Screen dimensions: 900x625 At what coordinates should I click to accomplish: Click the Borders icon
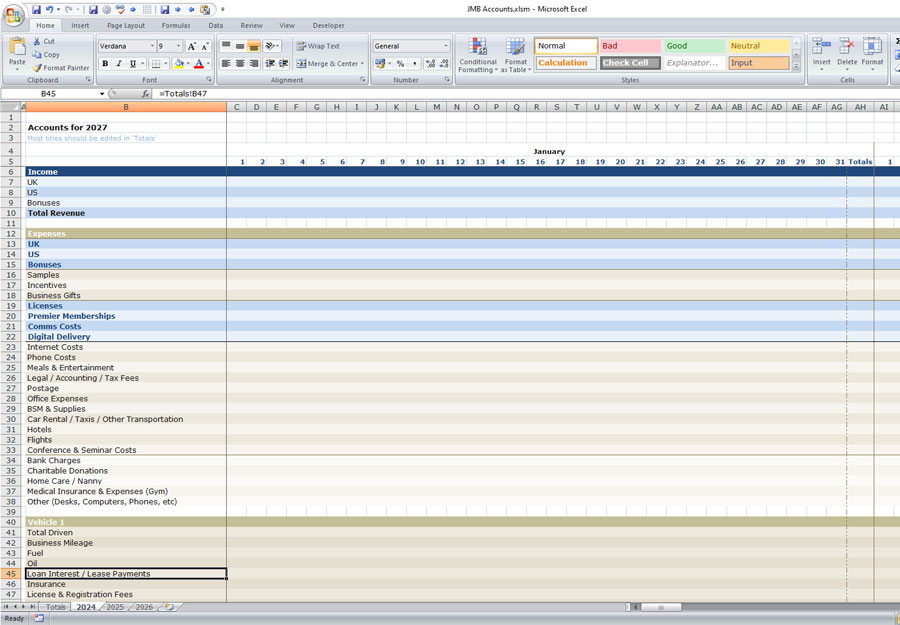coord(156,64)
